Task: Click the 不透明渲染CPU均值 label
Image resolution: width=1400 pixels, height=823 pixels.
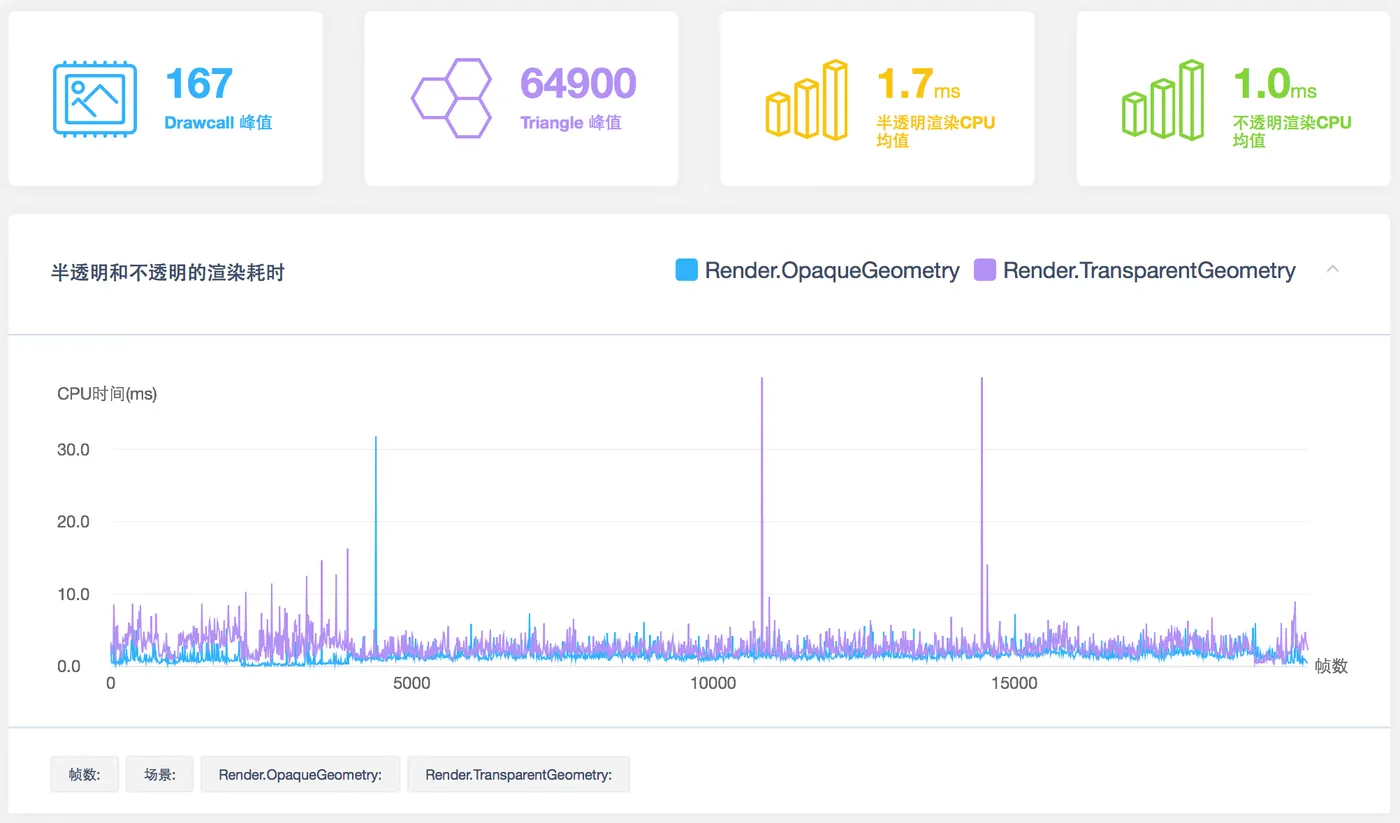Action: point(1292,131)
